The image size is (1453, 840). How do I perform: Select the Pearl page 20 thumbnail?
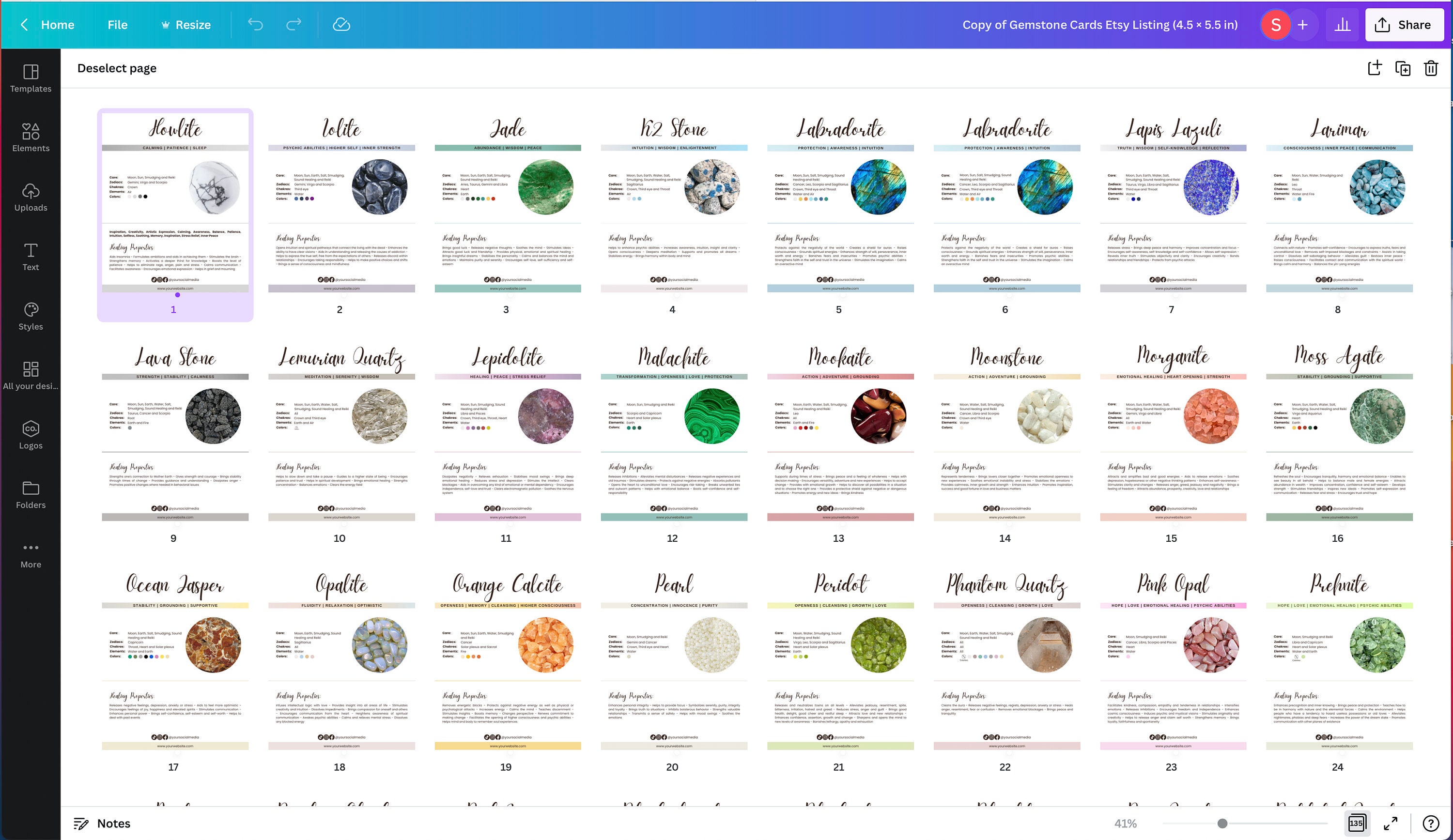pos(674,660)
